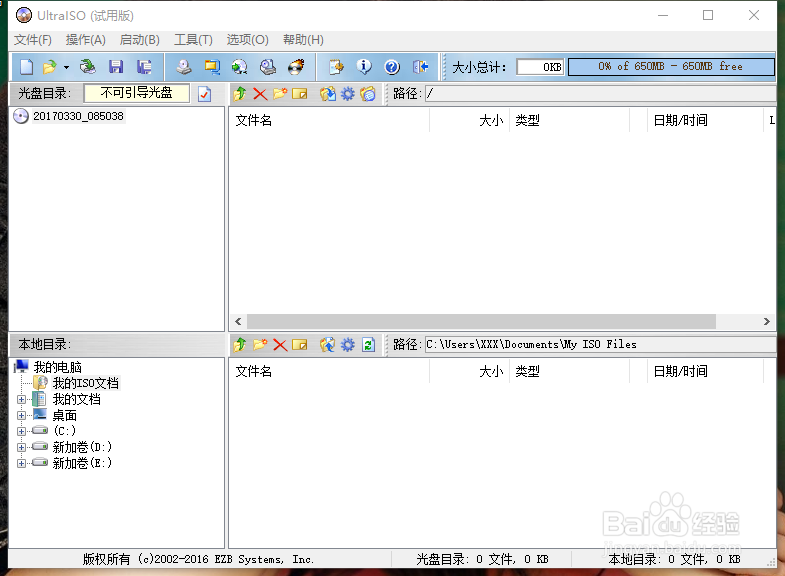This screenshot has height=576, width=785.
Task: Click the New folder icon in 本地目录 toolbar
Action: click(260, 344)
